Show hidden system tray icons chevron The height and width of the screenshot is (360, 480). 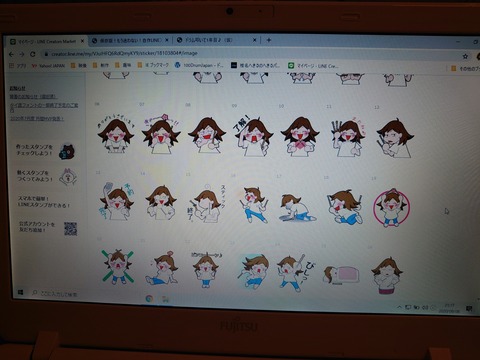[x=399, y=307]
